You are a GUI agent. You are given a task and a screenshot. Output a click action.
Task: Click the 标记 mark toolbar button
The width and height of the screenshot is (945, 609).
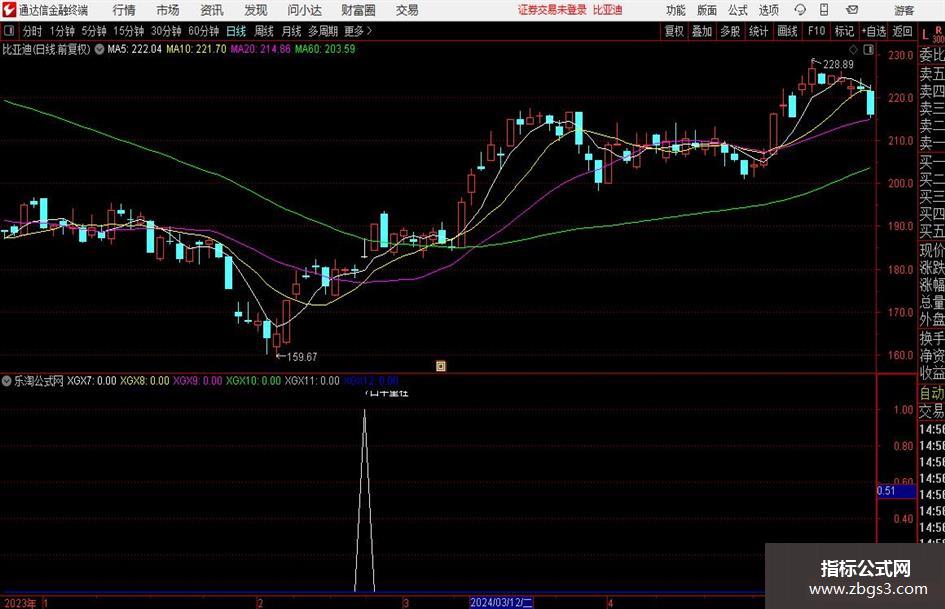[844, 31]
